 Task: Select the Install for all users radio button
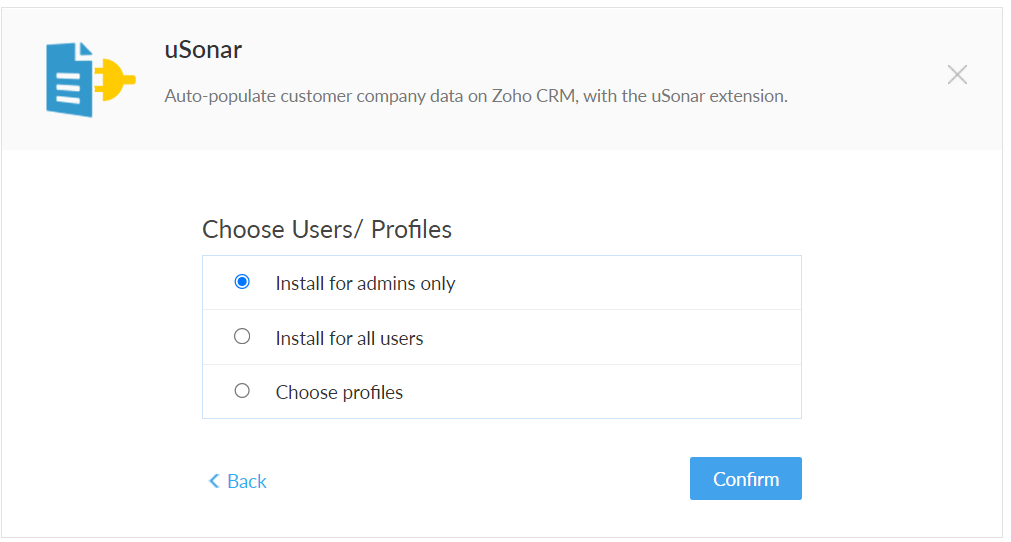pyautogui.click(x=242, y=337)
